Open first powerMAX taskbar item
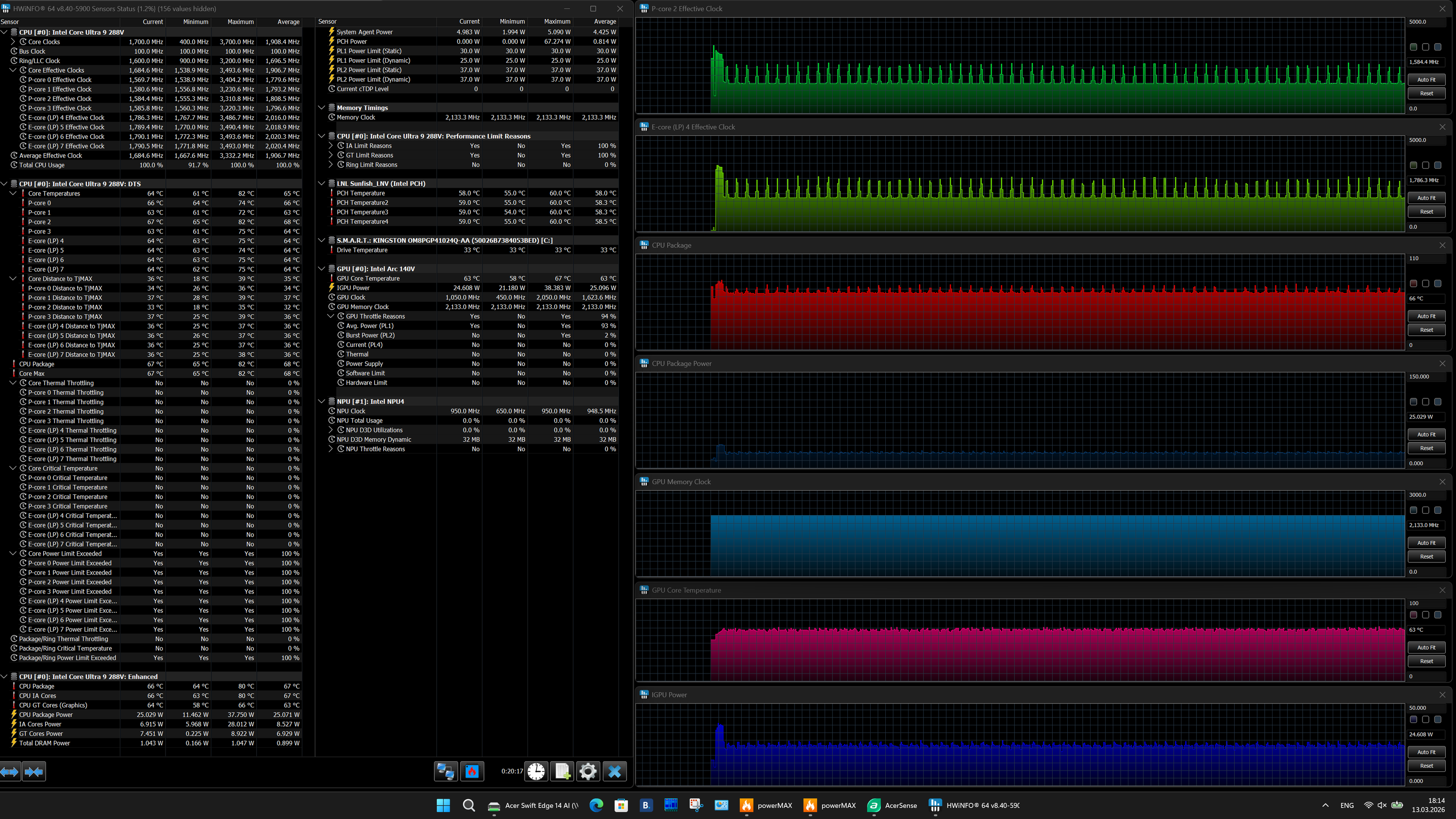Screen dimensions: 1456x819 pyautogui.click(x=766, y=805)
